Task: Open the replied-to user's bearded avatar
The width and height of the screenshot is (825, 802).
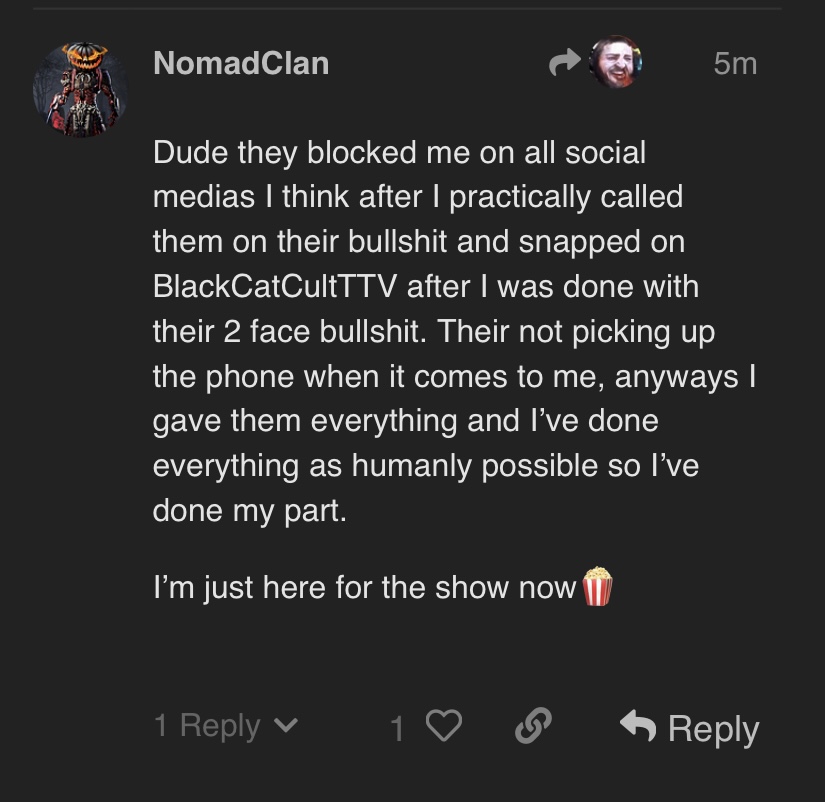Action: [x=615, y=63]
